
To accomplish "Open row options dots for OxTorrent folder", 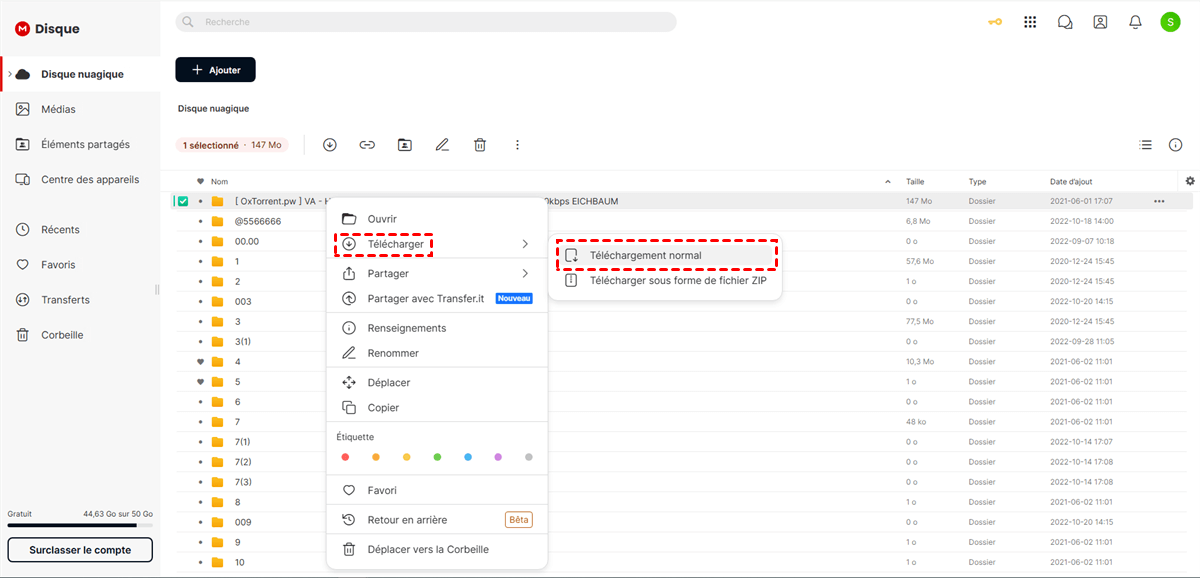I will pos(1159,201).
